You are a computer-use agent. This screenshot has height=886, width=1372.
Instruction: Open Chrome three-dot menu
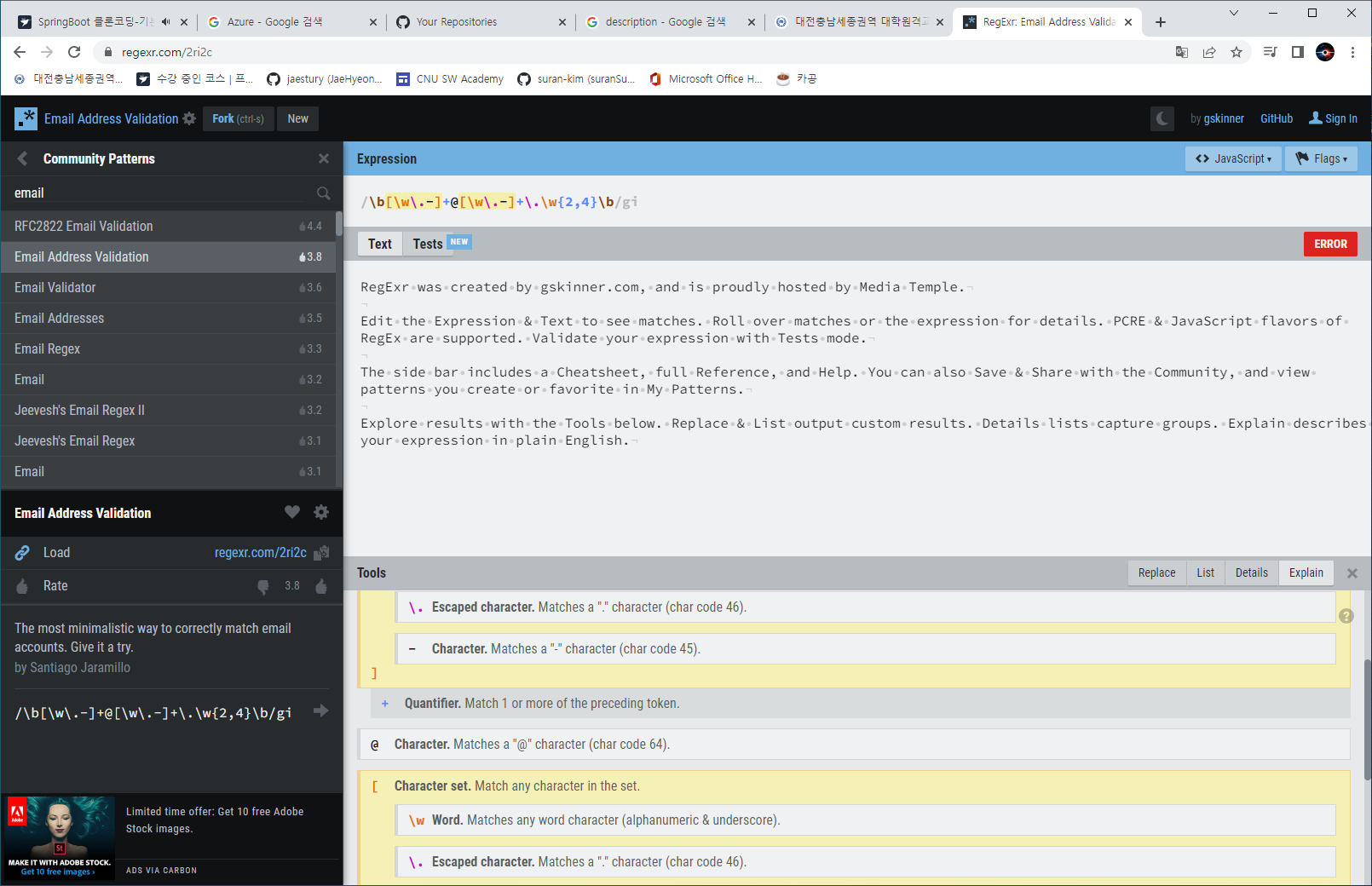point(1352,52)
